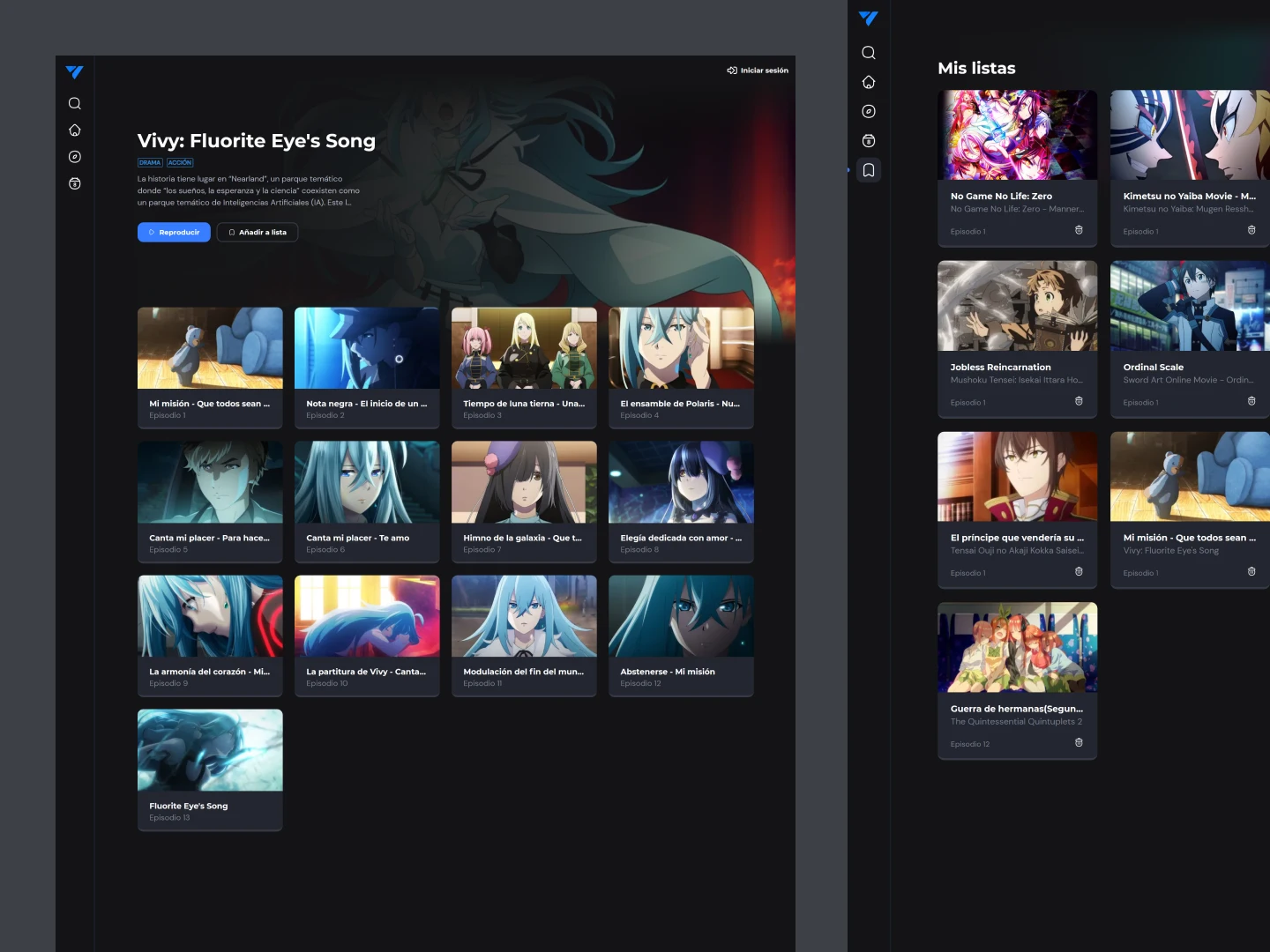This screenshot has height=952, width=1270.
Task: Open Episodio 5 Canta mi placer - Para hace...
Action: (x=210, y=482)
